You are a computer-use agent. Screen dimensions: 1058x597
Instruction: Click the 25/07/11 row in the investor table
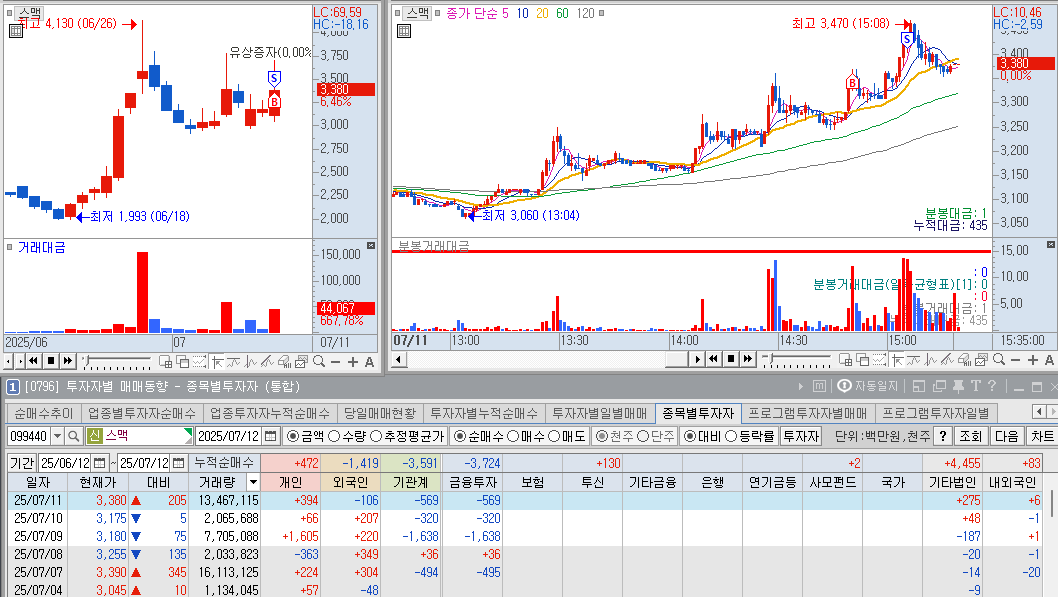[x=525, y=501]
